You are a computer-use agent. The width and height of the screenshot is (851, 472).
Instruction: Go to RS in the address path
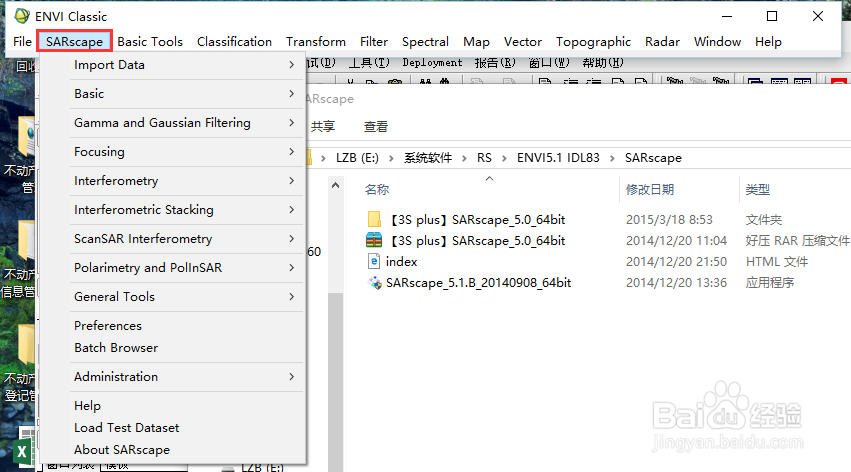[x=484, y=158]
